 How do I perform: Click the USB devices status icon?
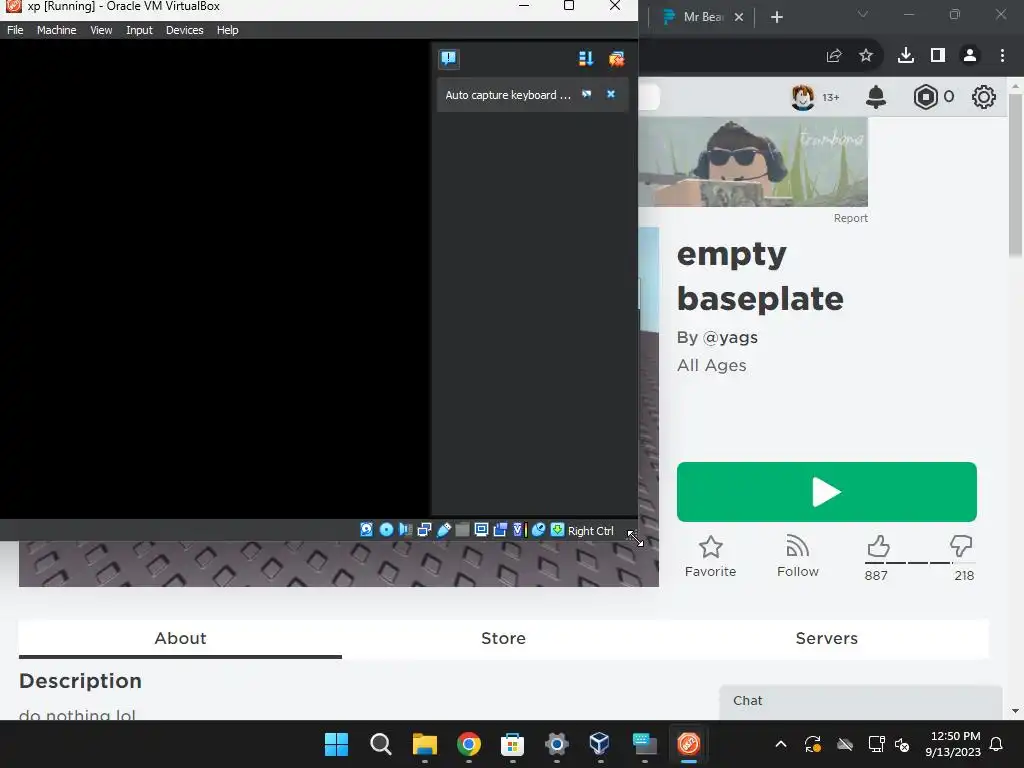(x=443, y=530)
